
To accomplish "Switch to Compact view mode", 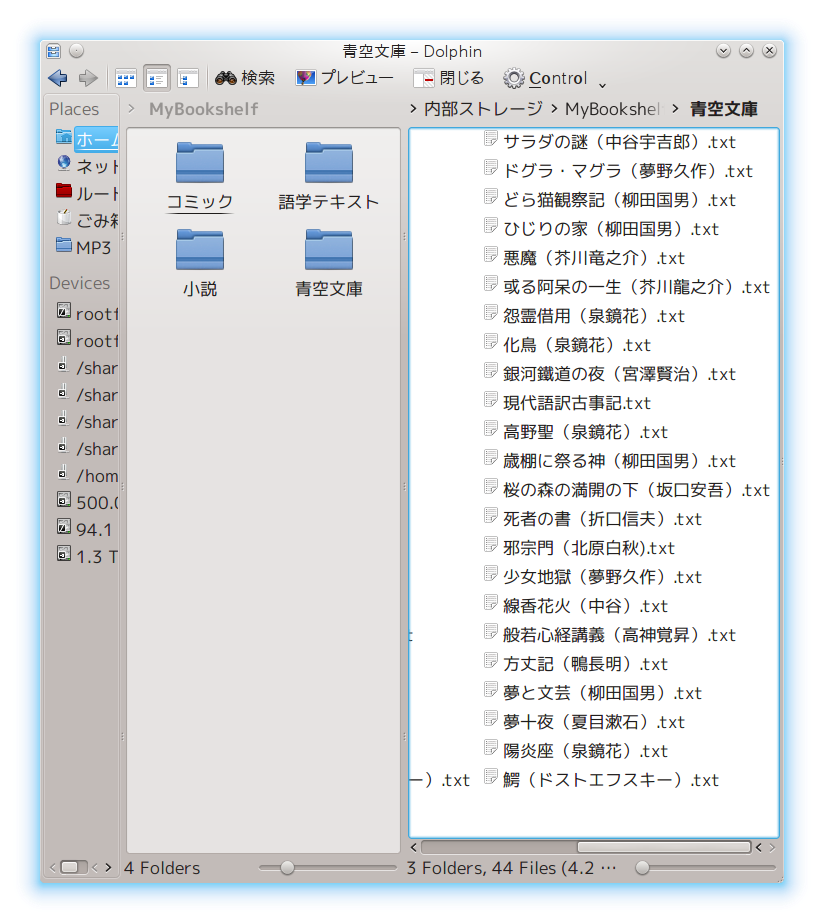I will click(157, 78).
